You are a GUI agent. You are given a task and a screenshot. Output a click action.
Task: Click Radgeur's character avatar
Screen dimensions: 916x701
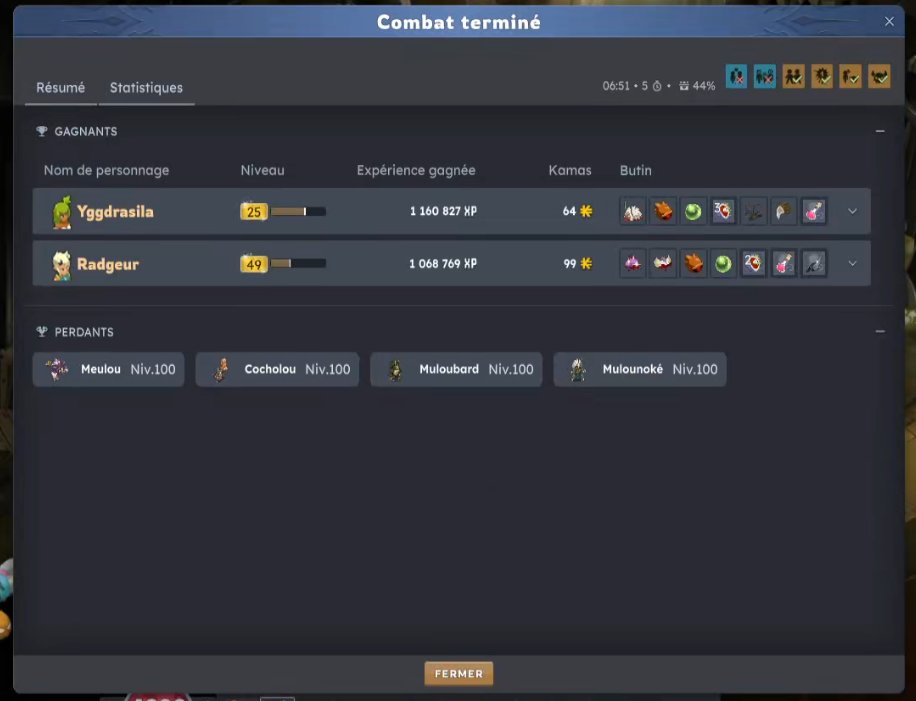point(61,266)
